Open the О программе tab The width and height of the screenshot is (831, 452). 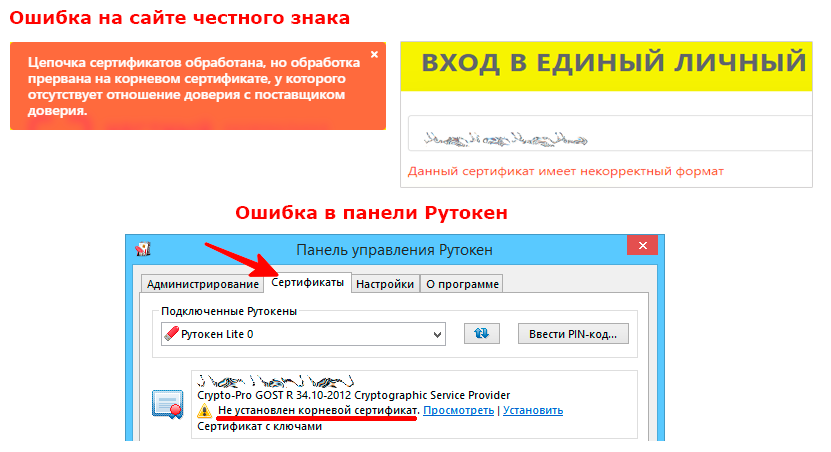[x=462, y=284]
